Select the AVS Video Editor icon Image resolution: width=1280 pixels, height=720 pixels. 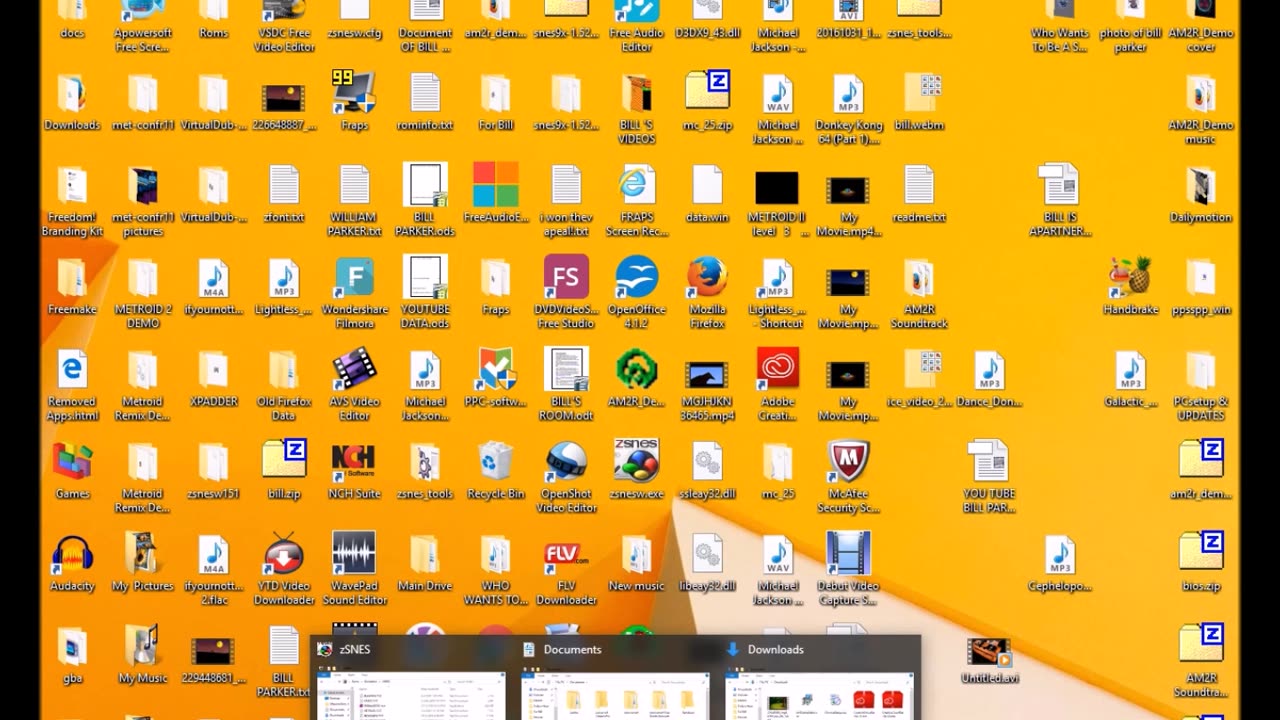coord(354,371)
